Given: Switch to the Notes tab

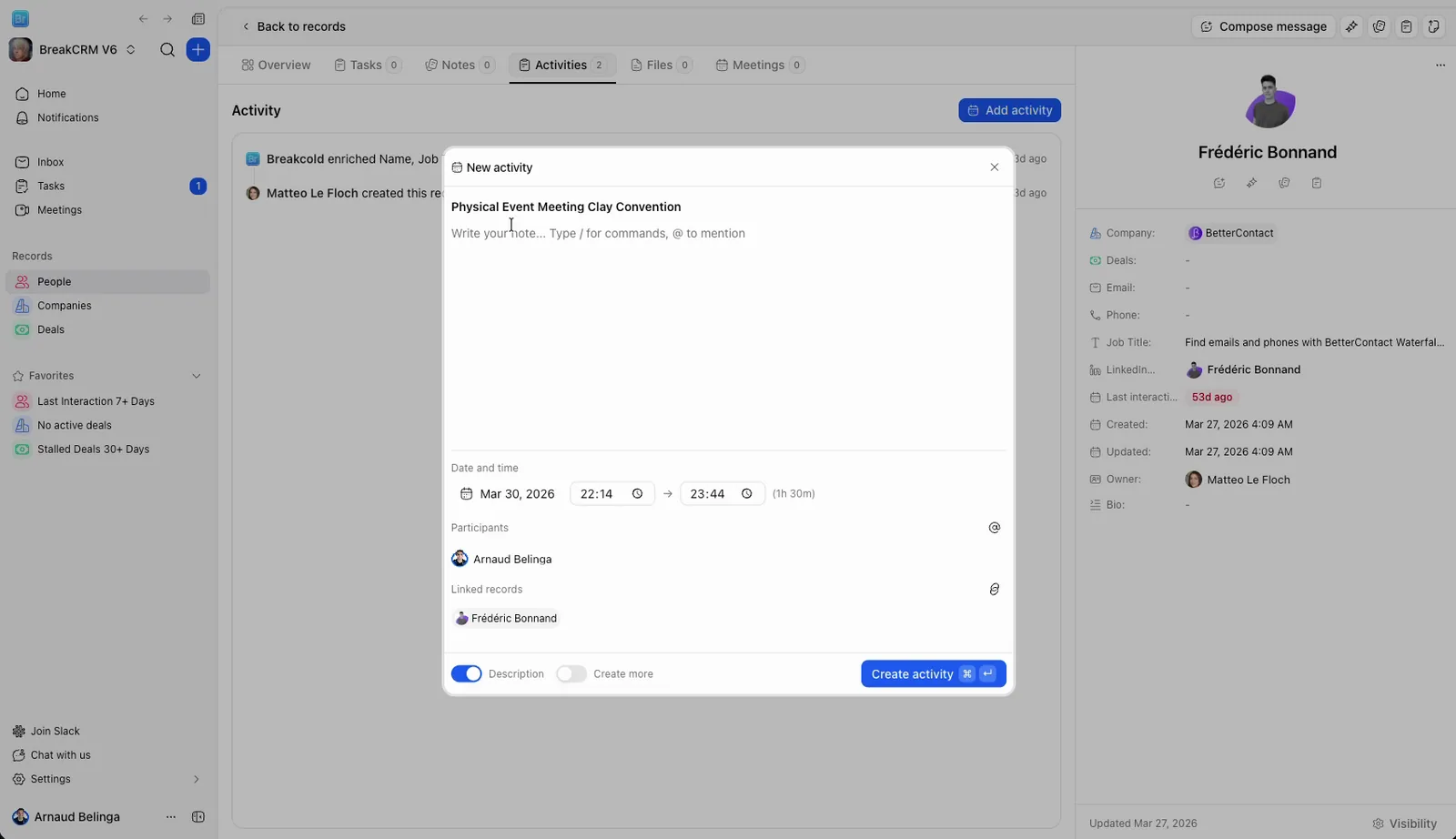Looking at the screenshot, I should pos(460,65).
